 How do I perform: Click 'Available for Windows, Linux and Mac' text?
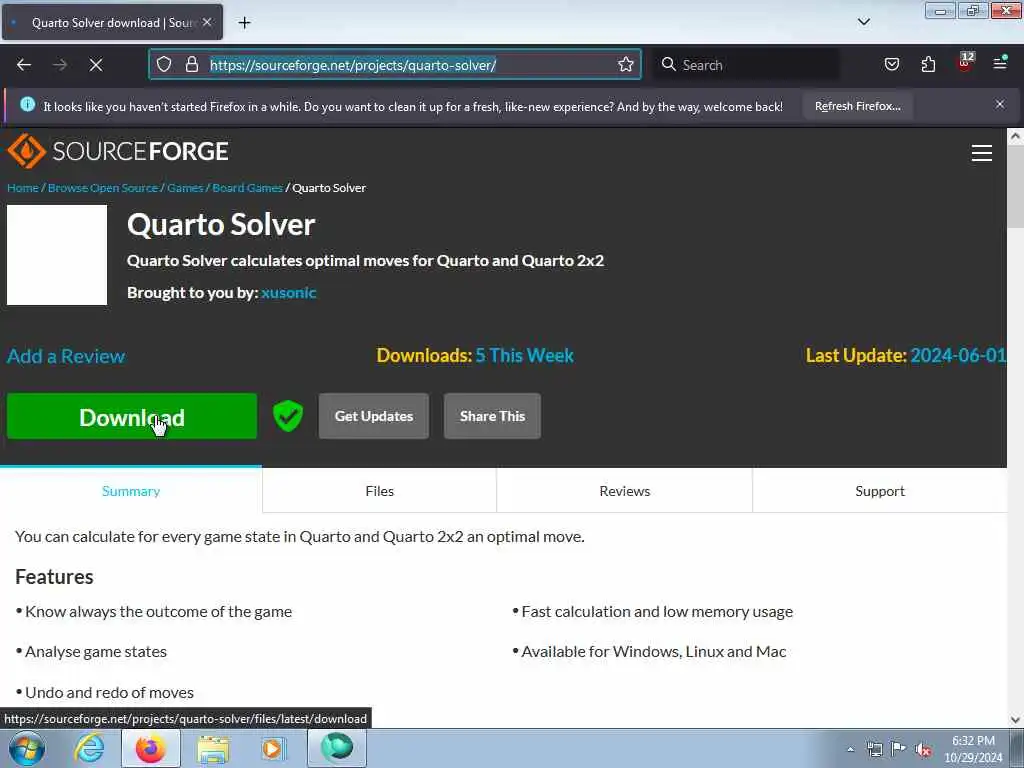point(654,652)
